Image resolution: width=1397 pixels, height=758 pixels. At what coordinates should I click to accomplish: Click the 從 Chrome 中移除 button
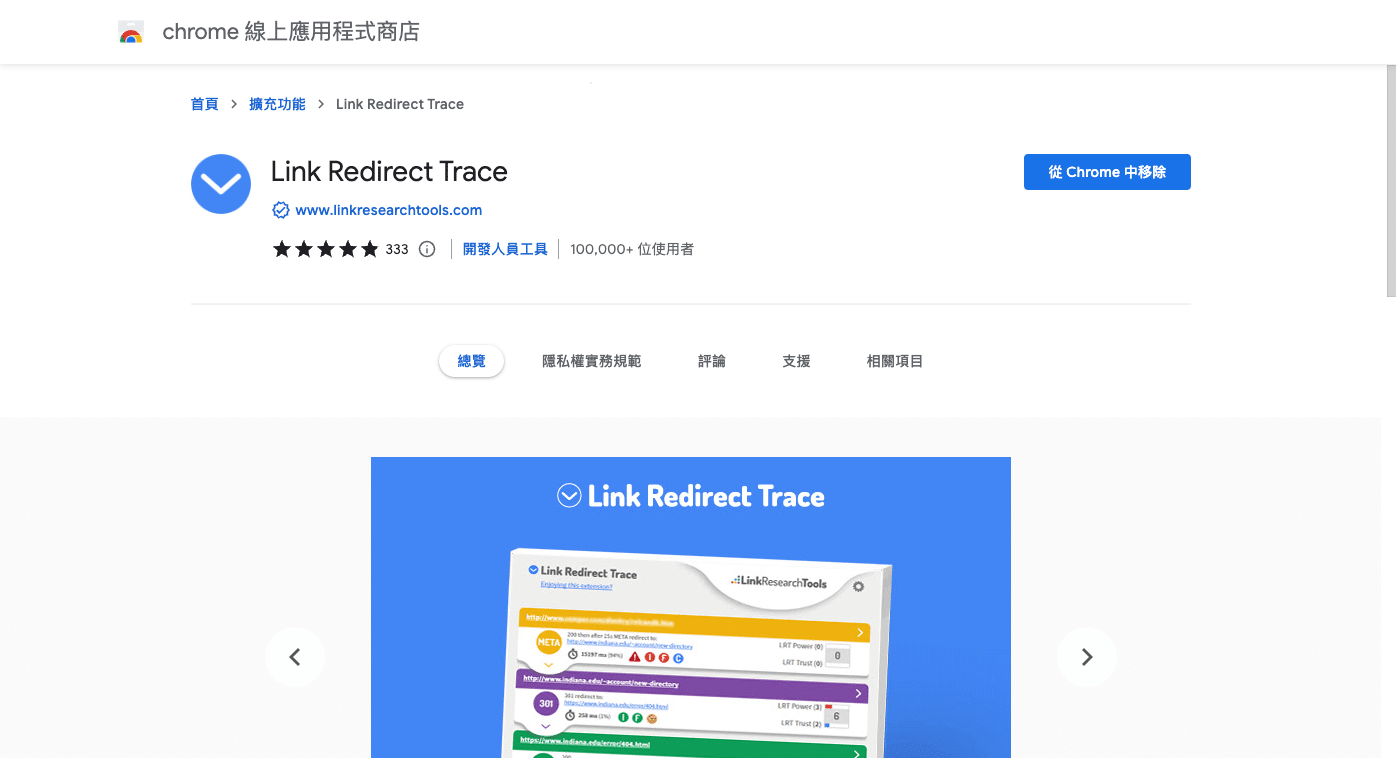[x=1107, y=172]
